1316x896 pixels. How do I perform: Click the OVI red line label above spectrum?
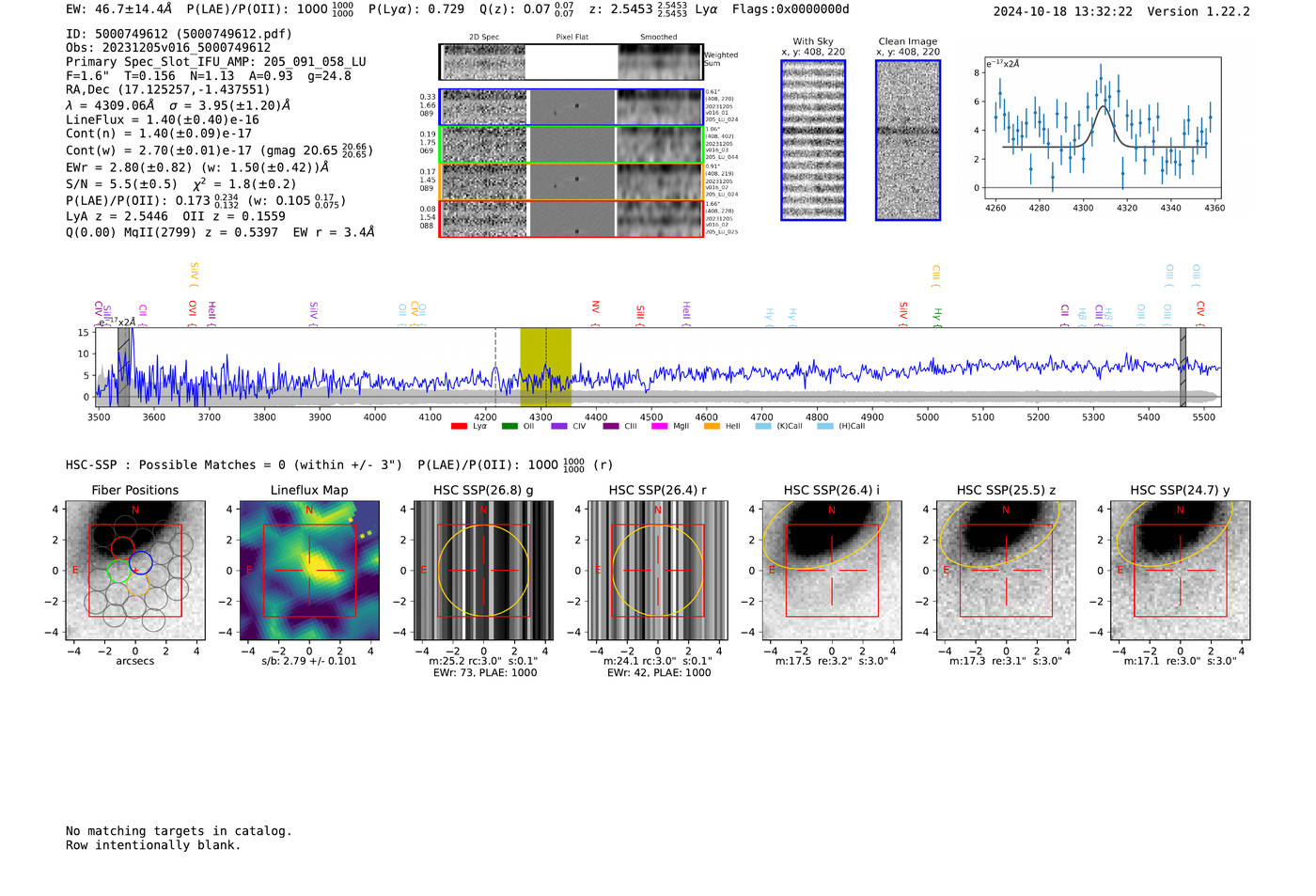(193, 310)
